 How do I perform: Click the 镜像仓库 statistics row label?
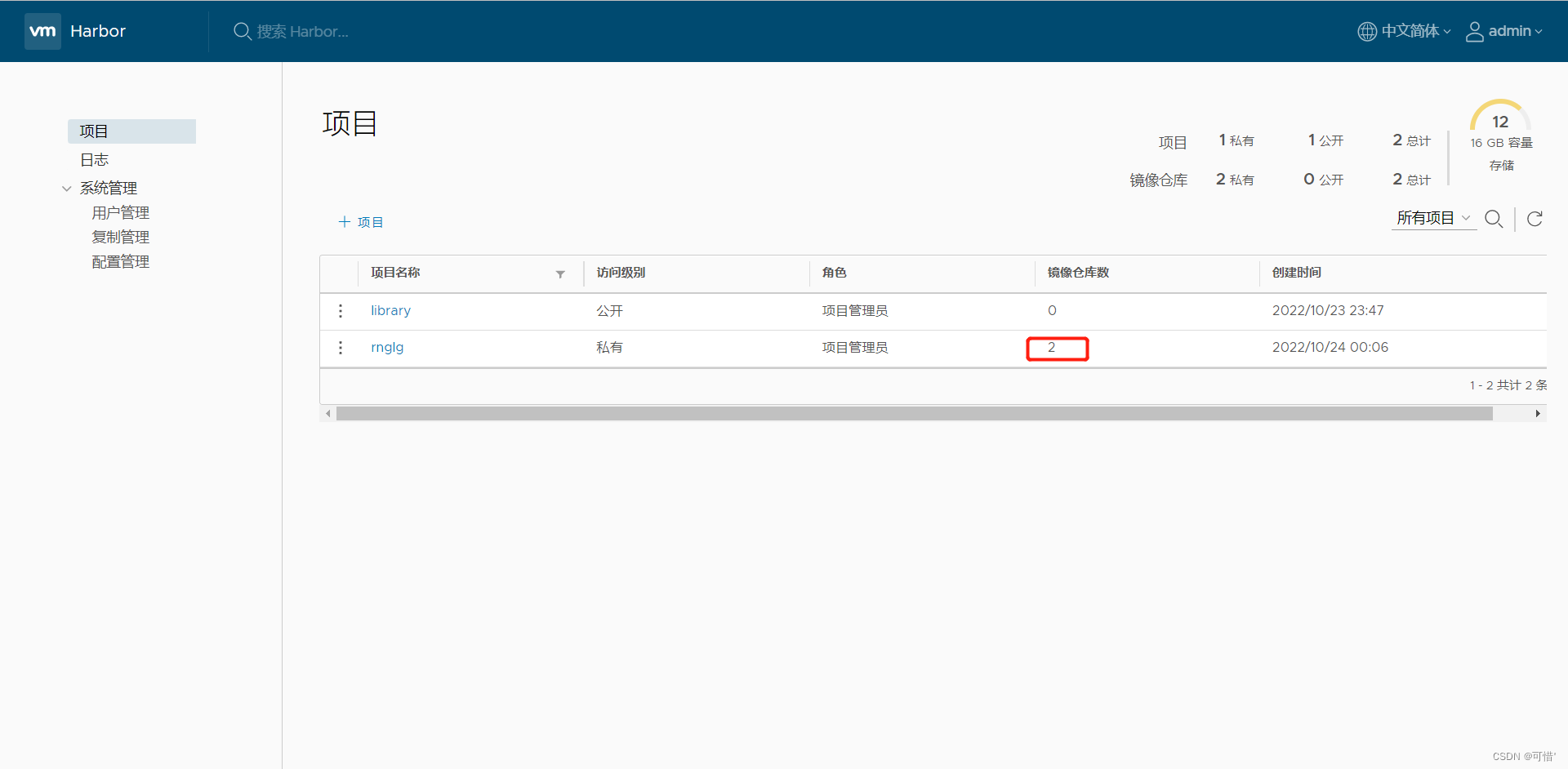[x=1158, y=180]
